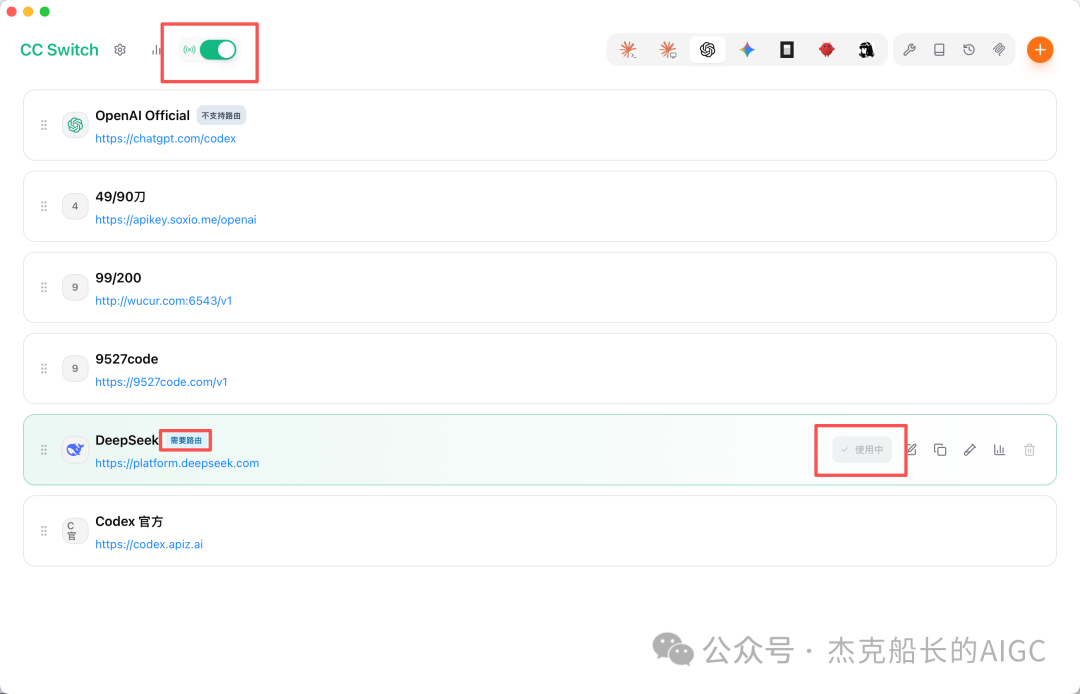Grab the drag handle of Codex 官方 row
Image resolution: width=1080 pixels, height=694 pixels.
coord(43,531)
